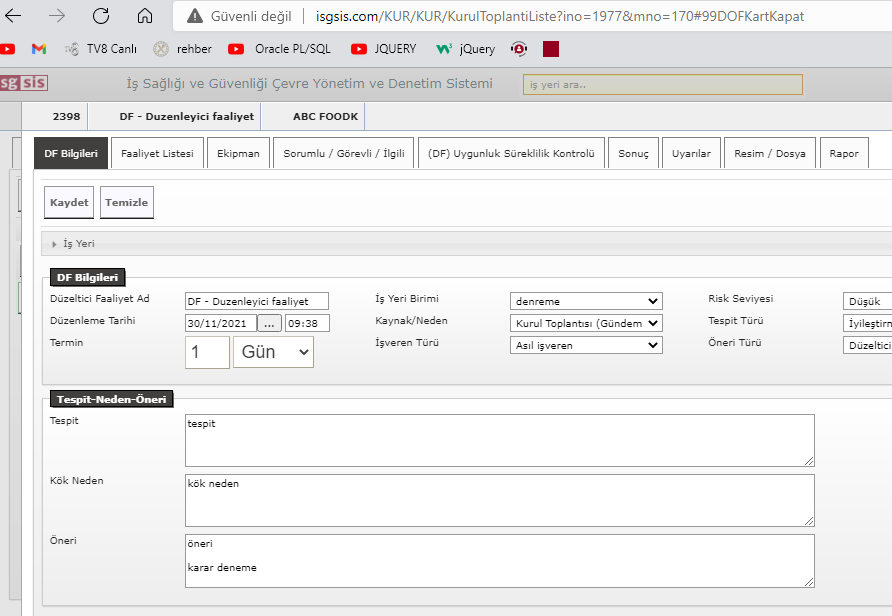Screen dimensions: 892x616
Task: Open the Oracle PL/SQL bookmark
Action: (x=282, y=48)
